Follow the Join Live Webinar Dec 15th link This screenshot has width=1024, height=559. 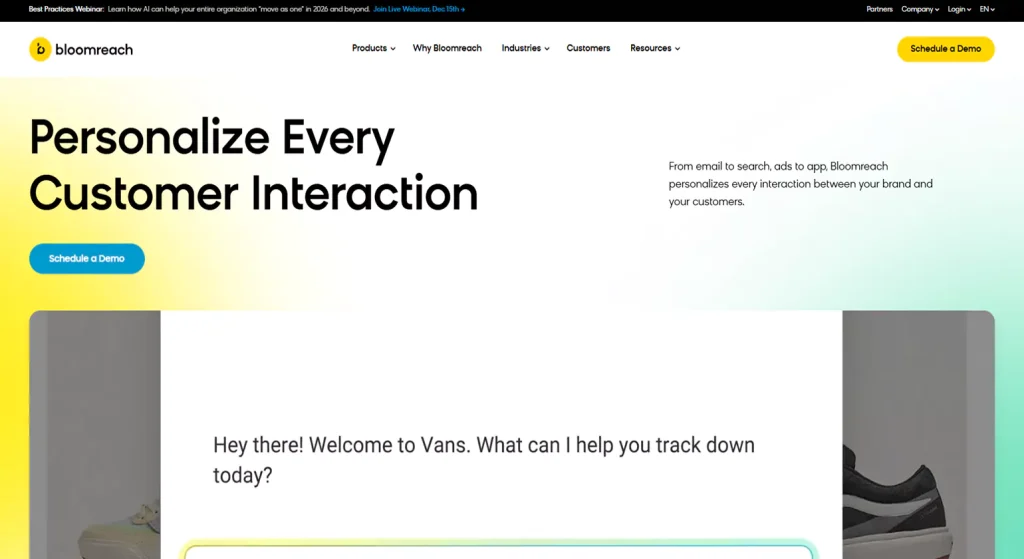[419, 9]
